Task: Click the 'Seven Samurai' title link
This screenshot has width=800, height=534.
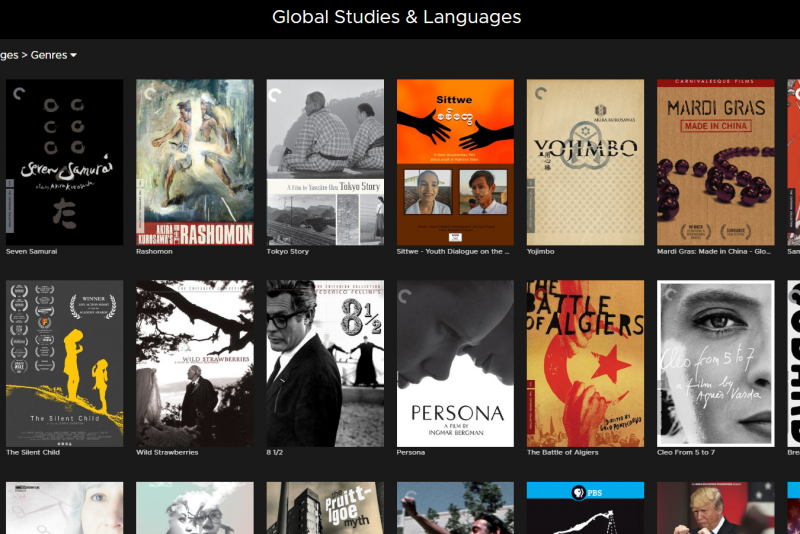Action: pos(32,251)
